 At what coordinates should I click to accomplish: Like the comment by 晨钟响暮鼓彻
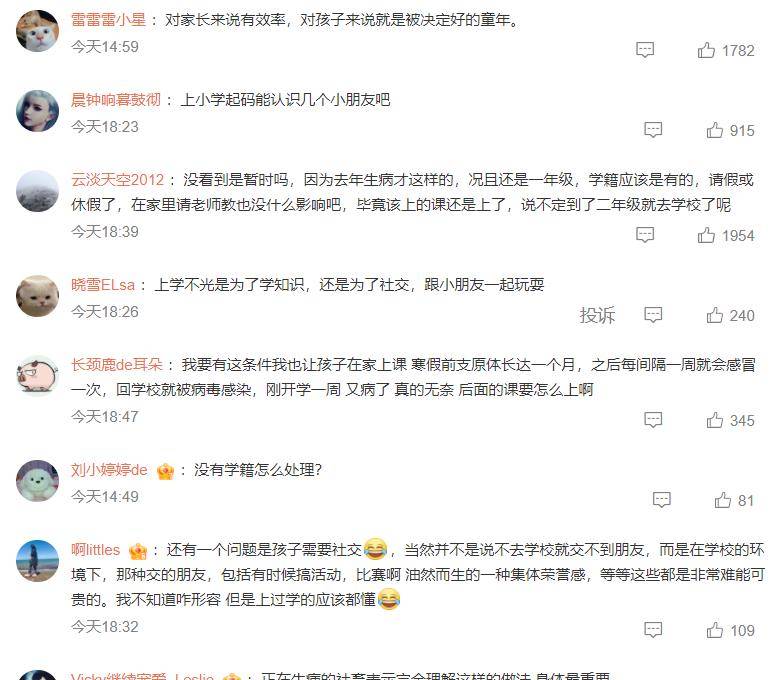pos(714,130)
